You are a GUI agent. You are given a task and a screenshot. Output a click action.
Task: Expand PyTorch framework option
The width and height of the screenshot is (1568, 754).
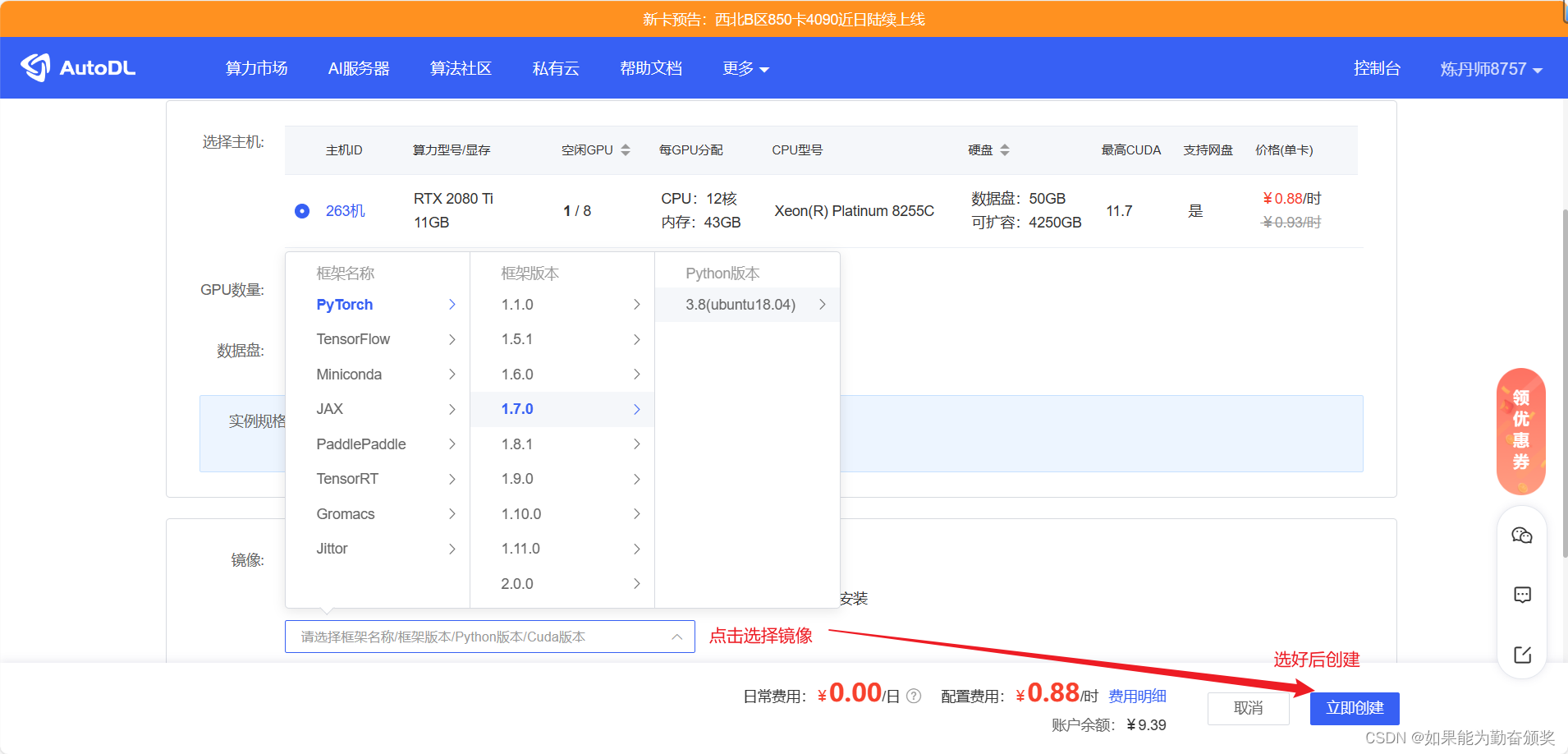tap(378, 305)
